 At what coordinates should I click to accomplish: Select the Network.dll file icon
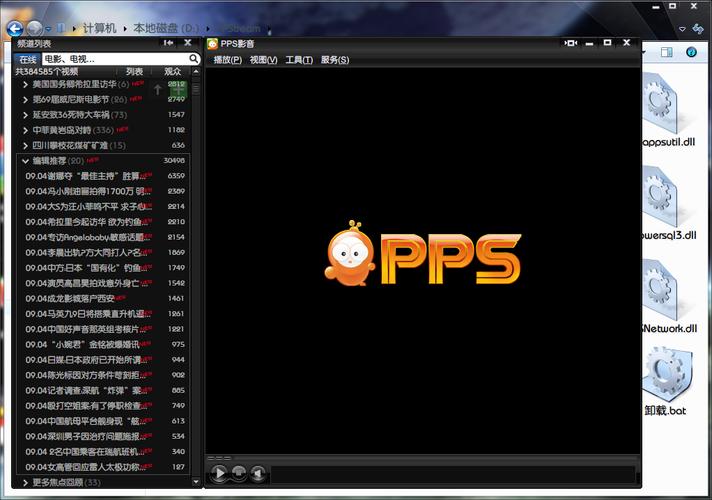click(660, 289)
